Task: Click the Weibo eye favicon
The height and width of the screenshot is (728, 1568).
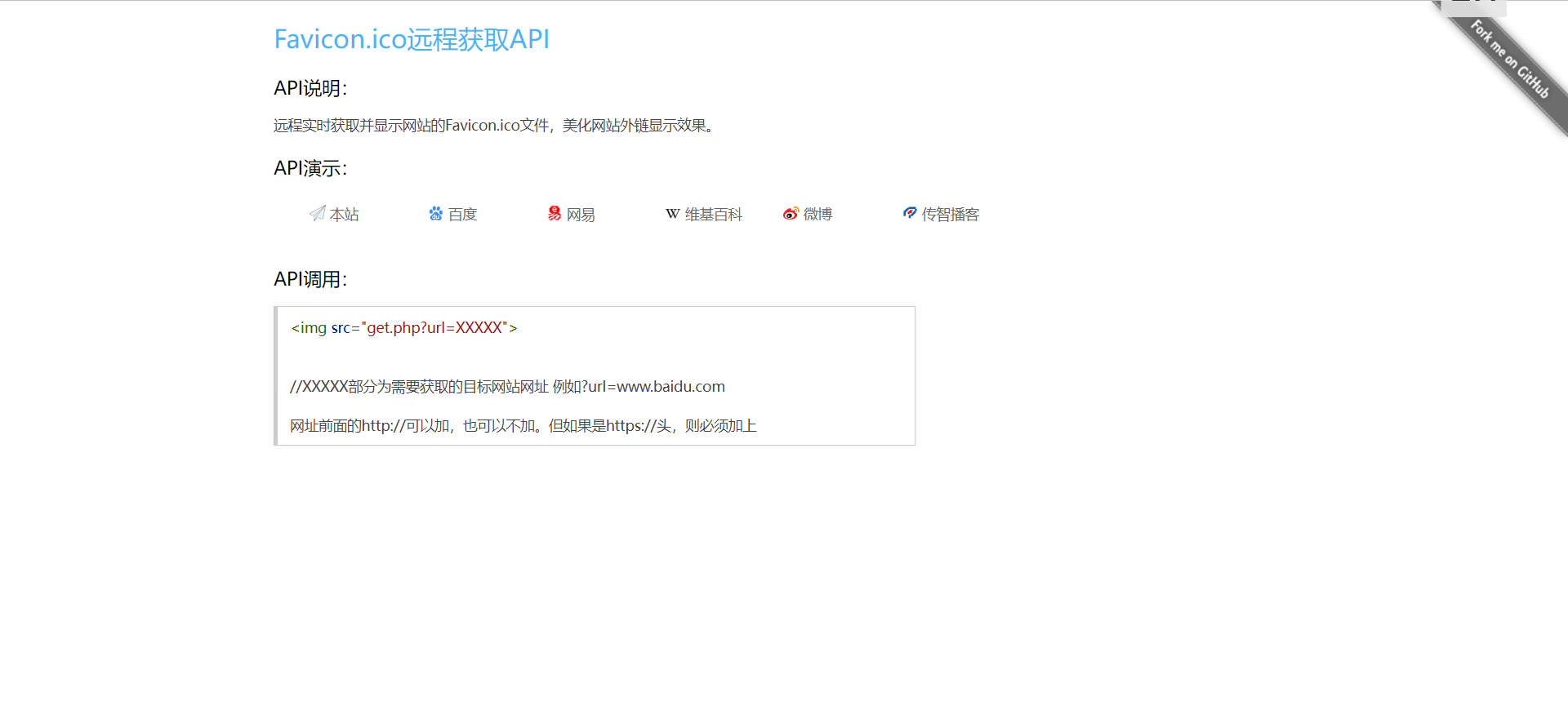Action: tap(791, 214)
